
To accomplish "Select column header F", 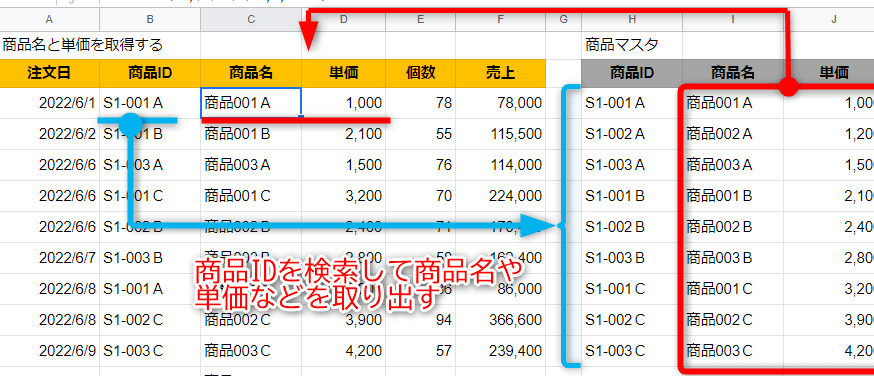I will click(501, 19).
